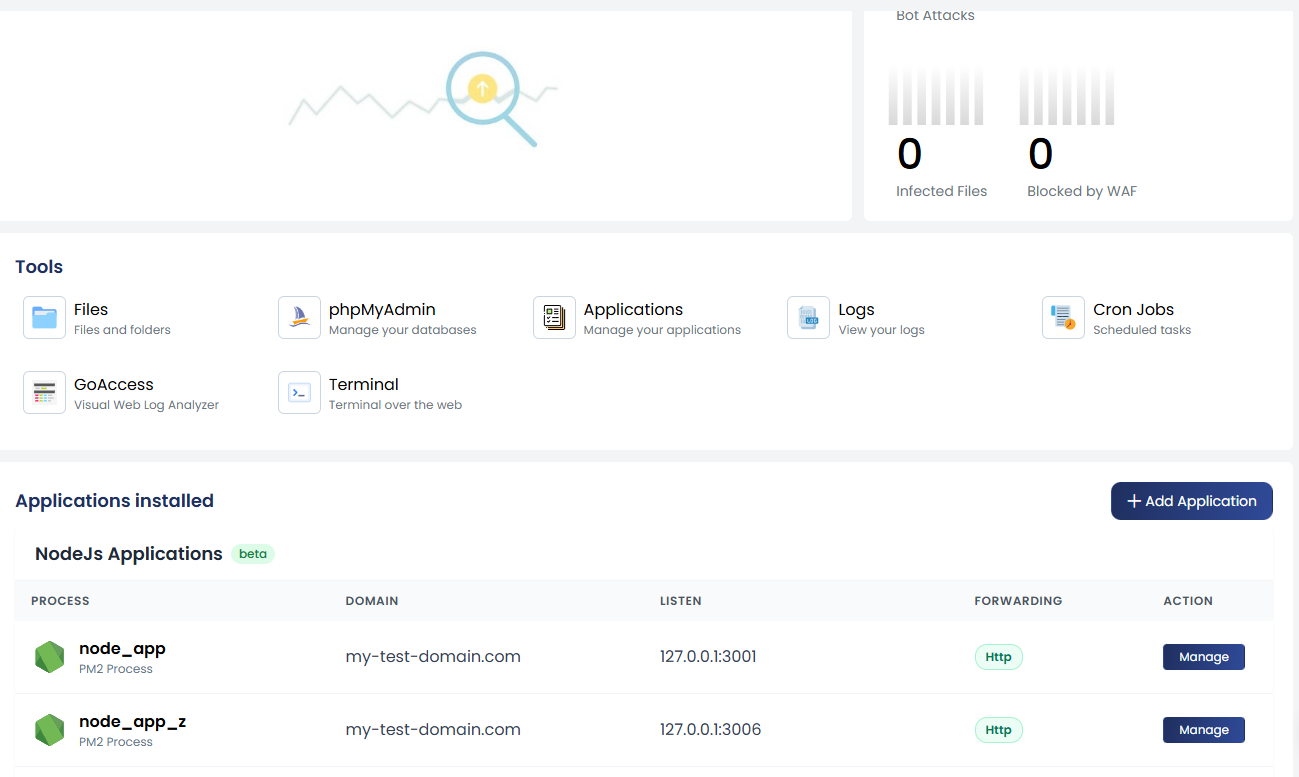Click the LISTEN column header

680,601
